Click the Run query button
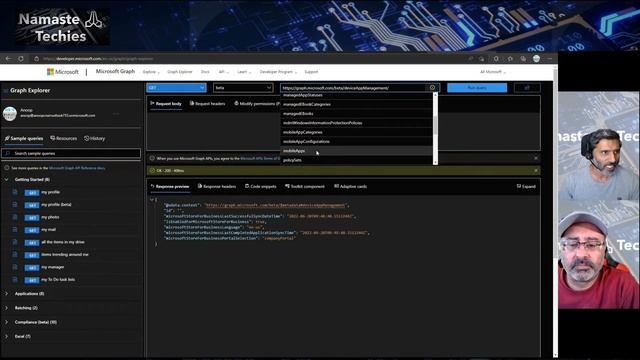 477,88
